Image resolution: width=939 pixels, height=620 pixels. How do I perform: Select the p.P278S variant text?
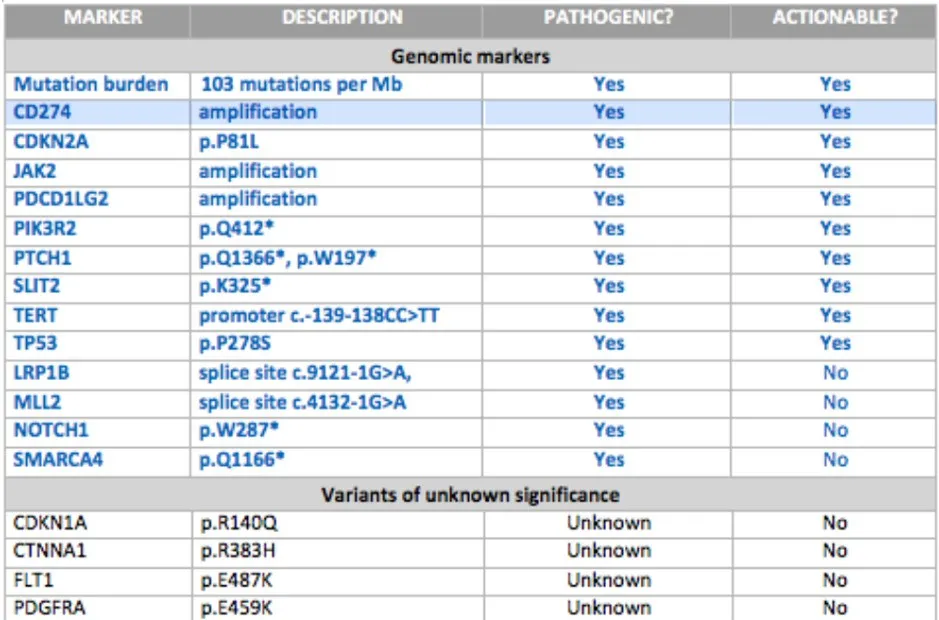[x=234, y=343]
